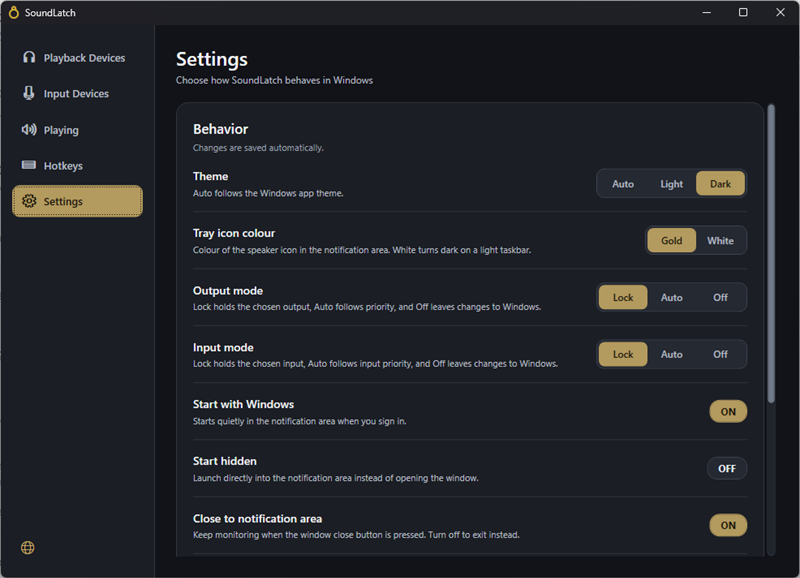Click the 'Tray icon colour' label
800x578 pixels.
pos(234,233)
